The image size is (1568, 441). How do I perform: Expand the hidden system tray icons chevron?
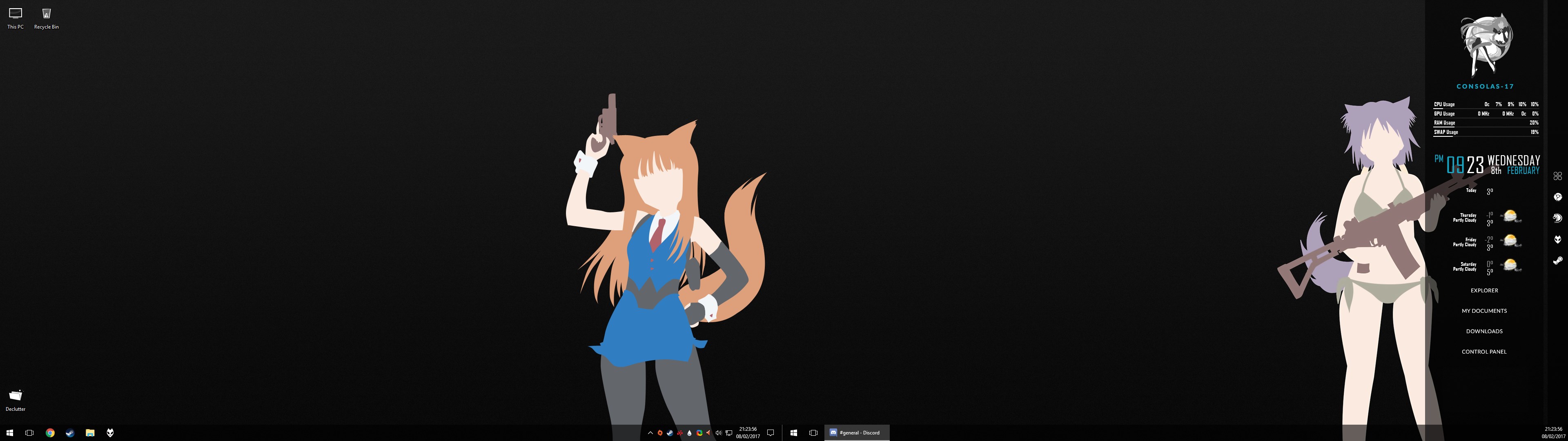(x=650, y=433)
